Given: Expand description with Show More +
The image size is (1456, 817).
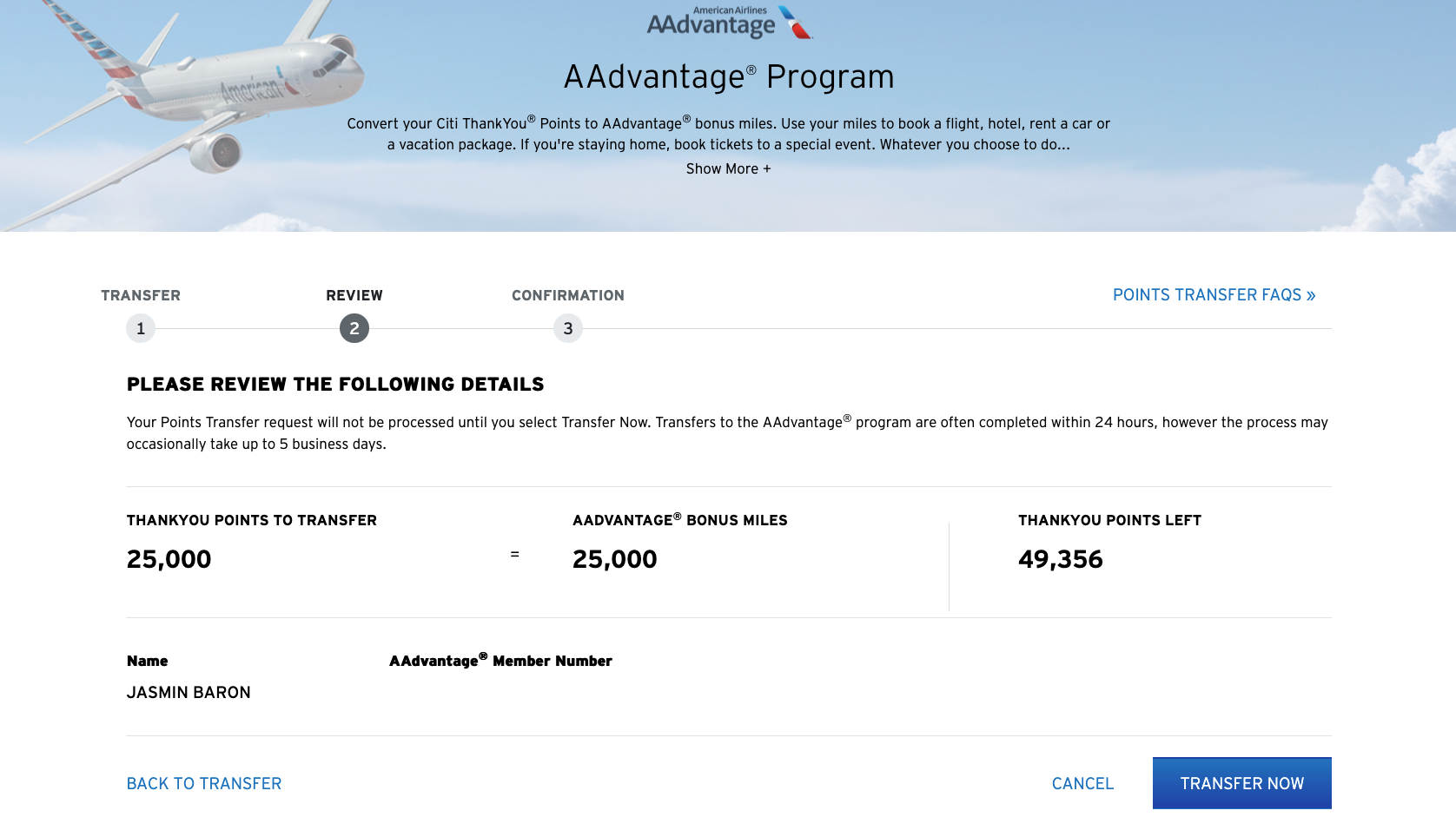Looking at the screenshot, I should click(728, 168).
